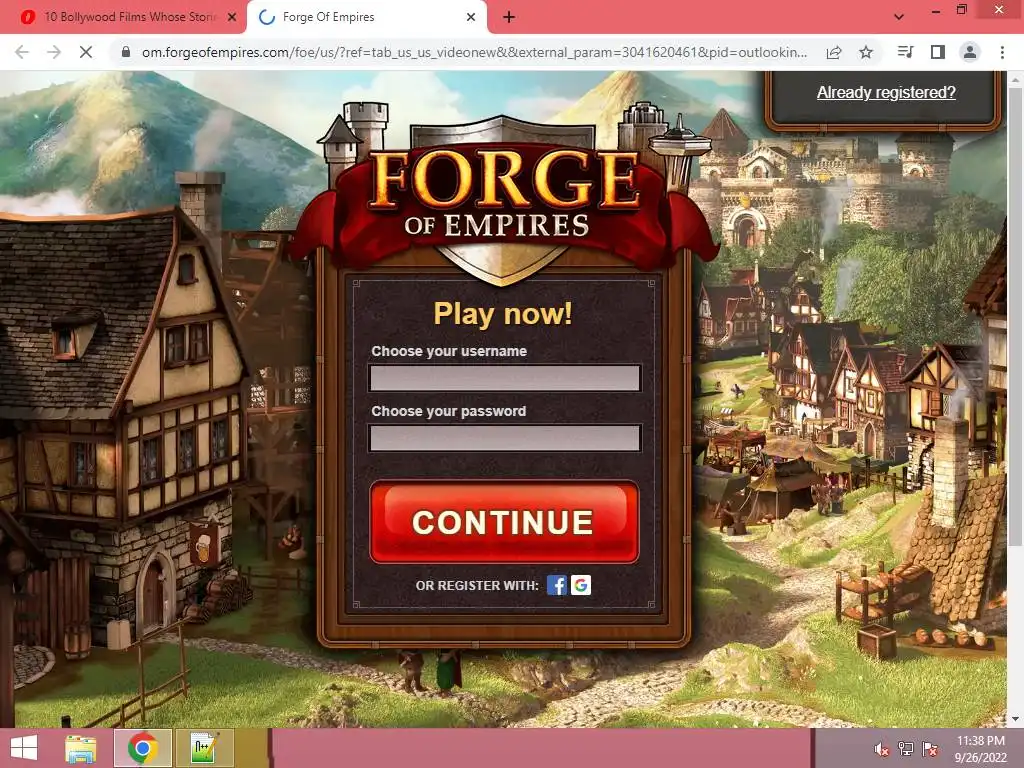Open a new browser tab
The width and height of the screenshot is (1024, 768).
[x=509, y=18]
